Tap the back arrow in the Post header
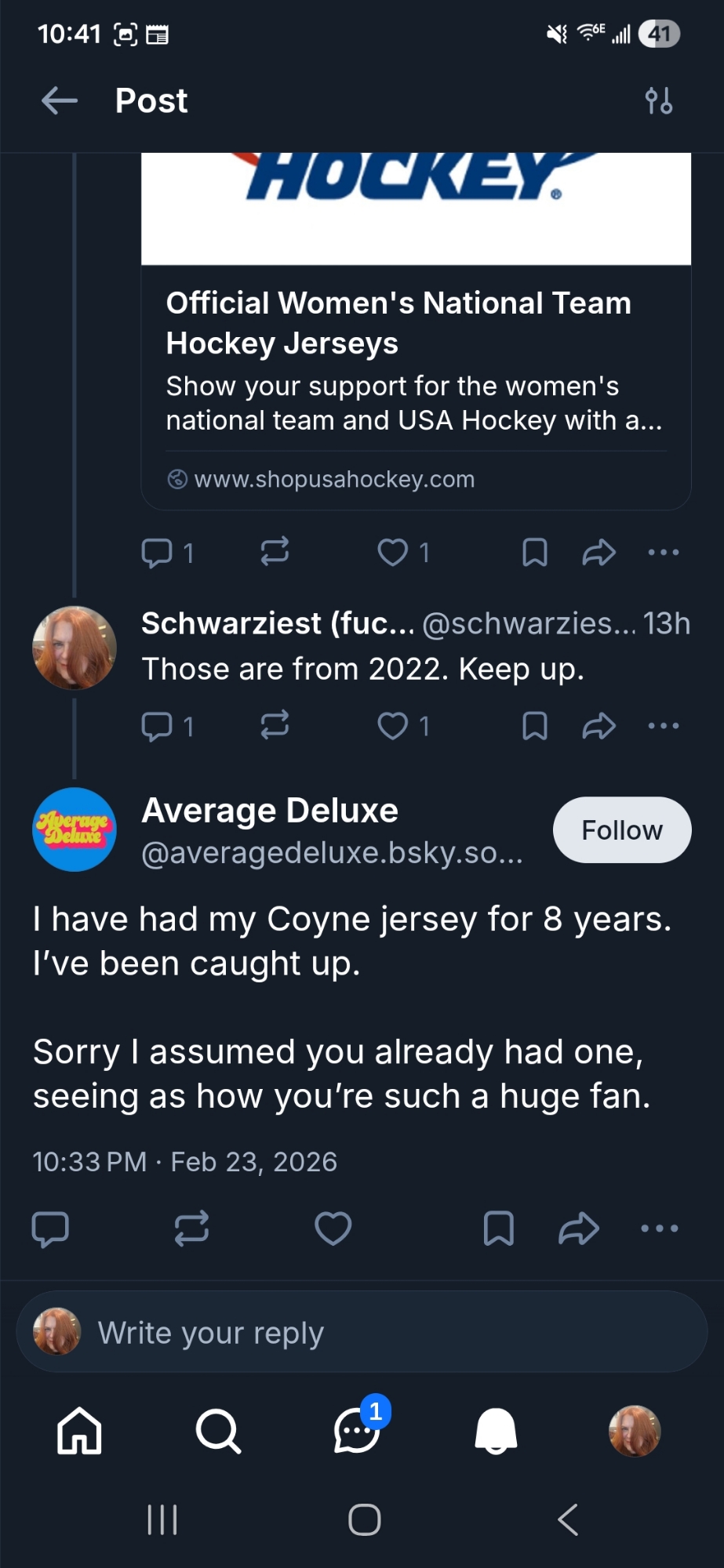724x1568 pixels. click(x=60, y=100)
